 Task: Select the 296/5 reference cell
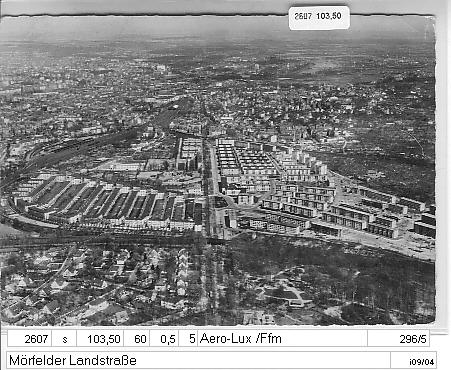click(399, 339)
